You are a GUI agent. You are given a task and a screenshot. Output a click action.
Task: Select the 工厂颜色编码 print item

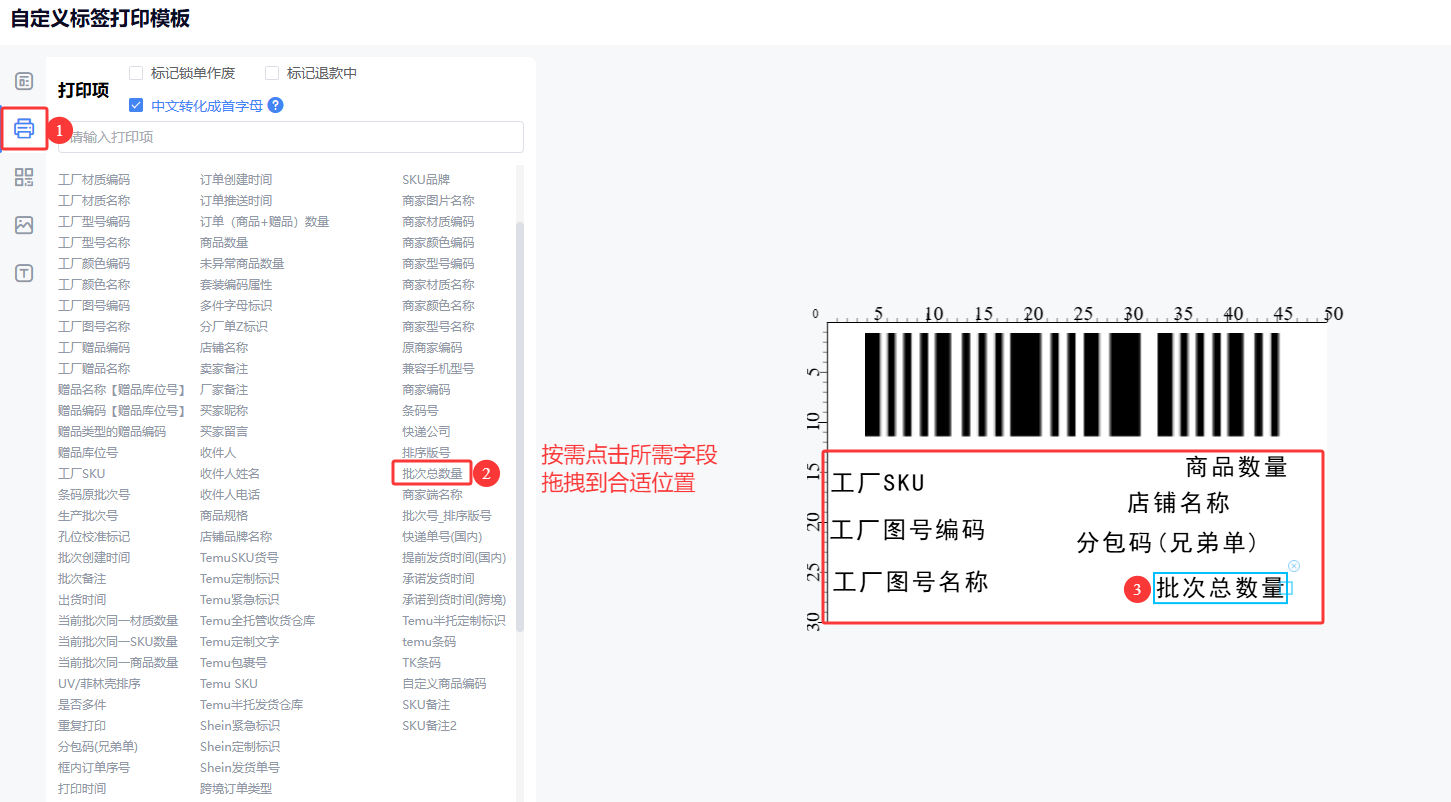tap(94, 264)
